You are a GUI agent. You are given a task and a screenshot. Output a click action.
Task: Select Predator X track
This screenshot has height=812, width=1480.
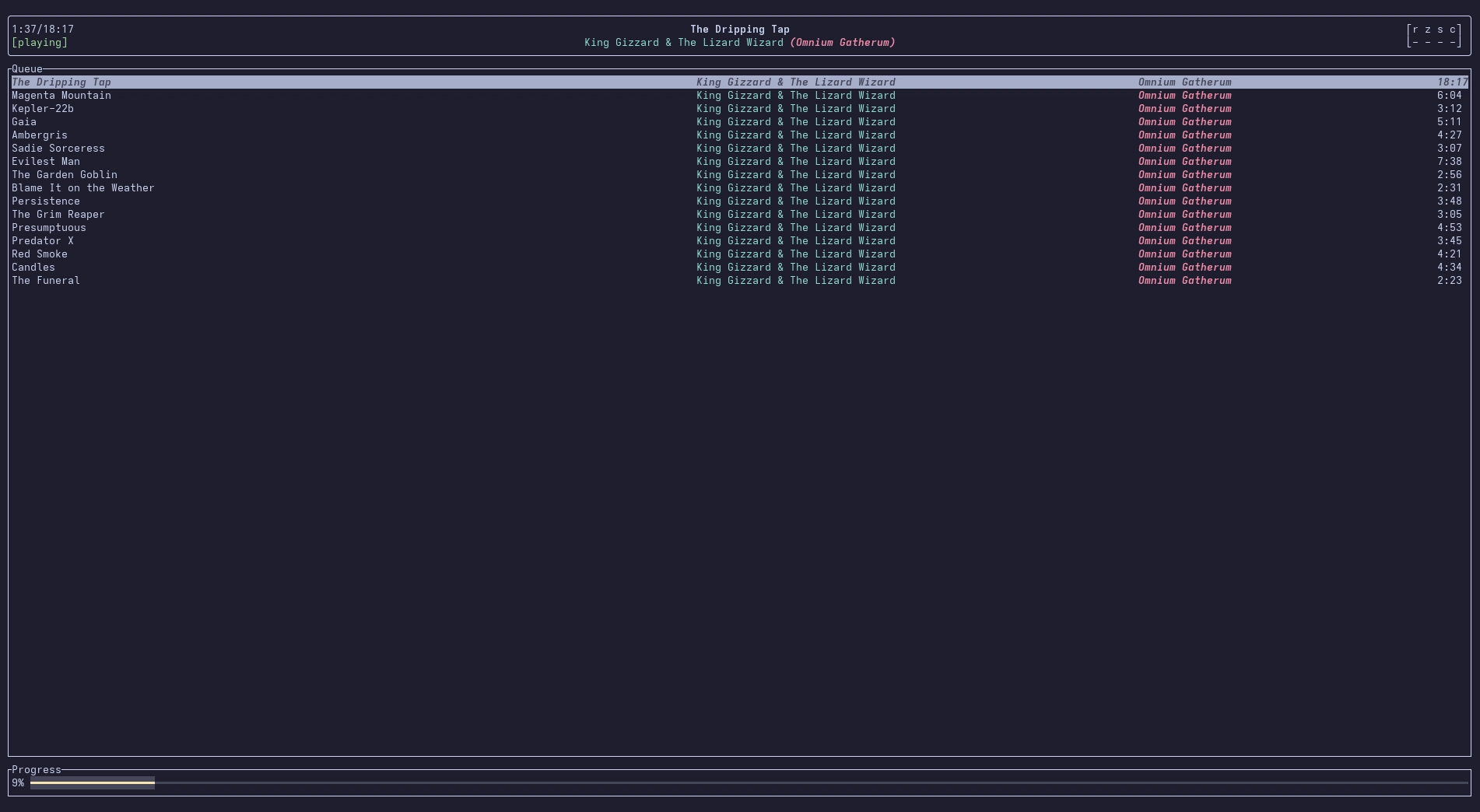tap(739, 240)
